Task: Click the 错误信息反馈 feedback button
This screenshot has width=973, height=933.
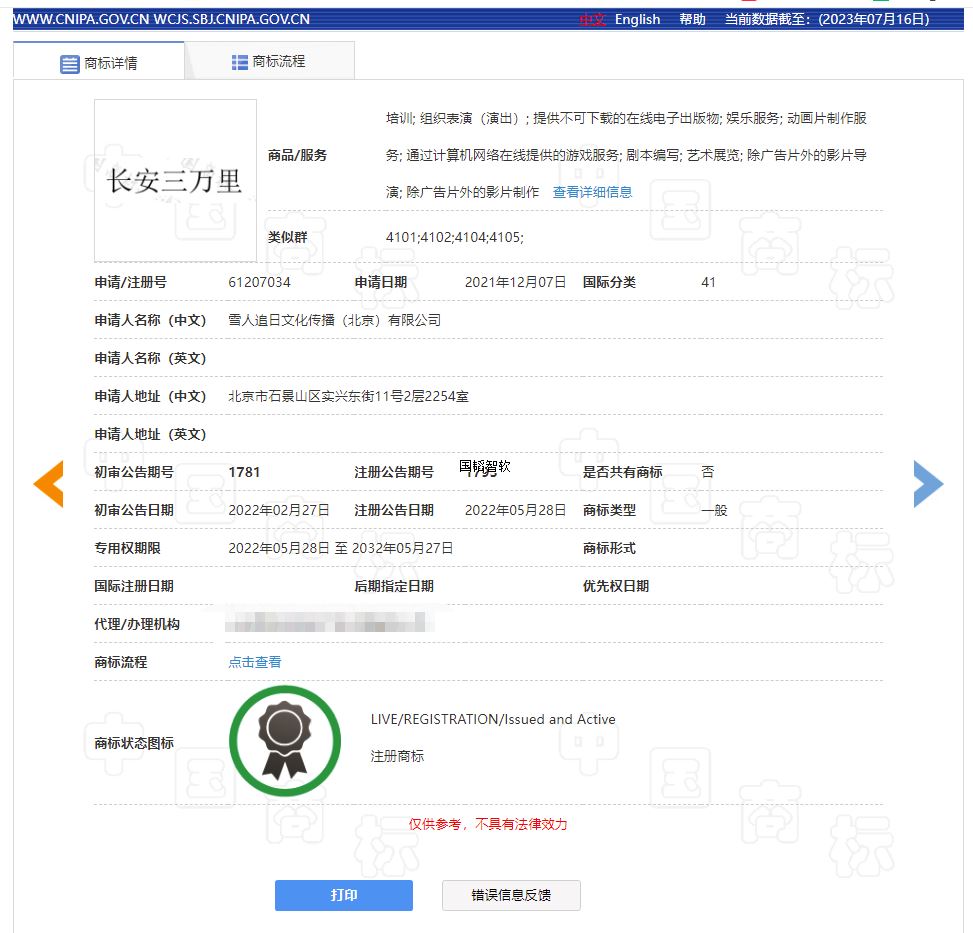Action: 511,895
